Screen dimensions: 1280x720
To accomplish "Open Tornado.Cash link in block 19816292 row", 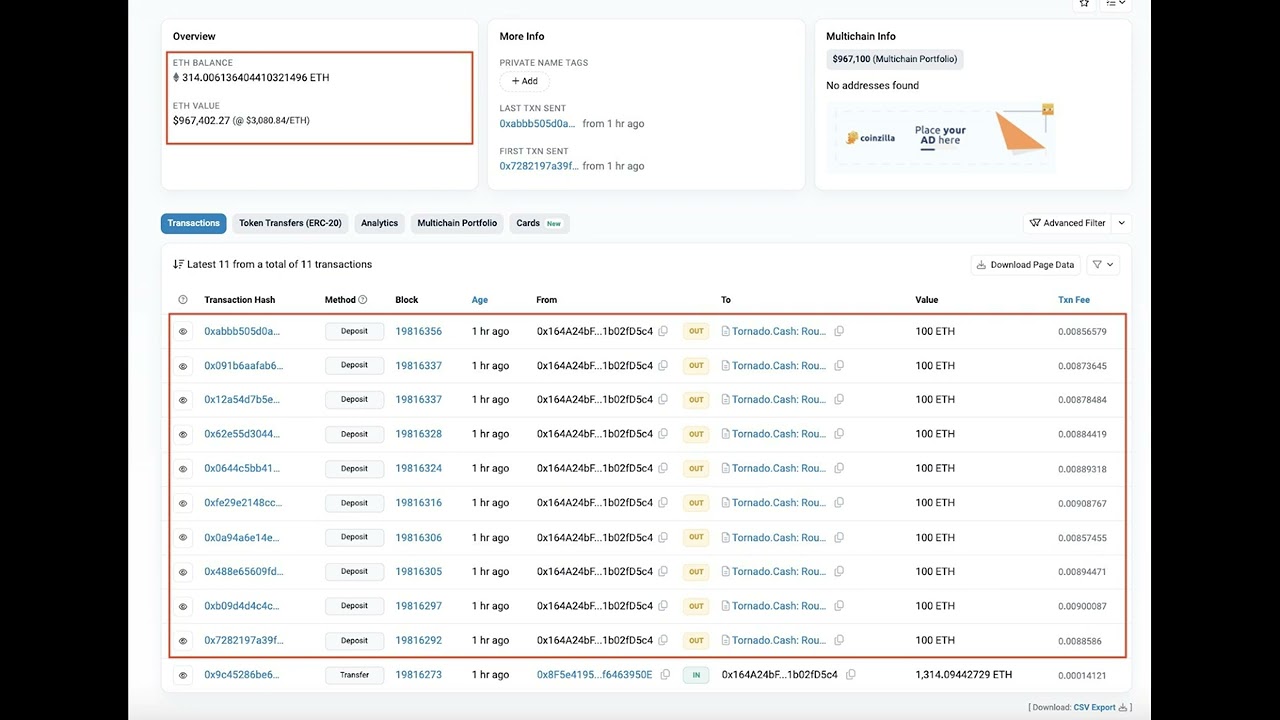I will [x=778, y=640].
